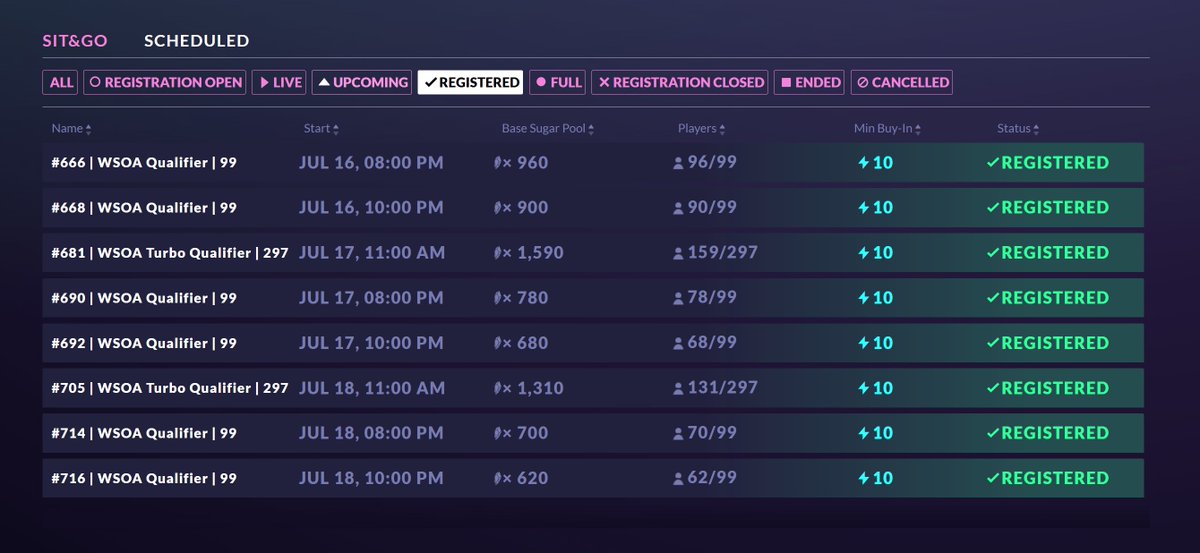1200x553 pixels.
Task: Click the players icon beside 159/297
Action: point(679,253)
